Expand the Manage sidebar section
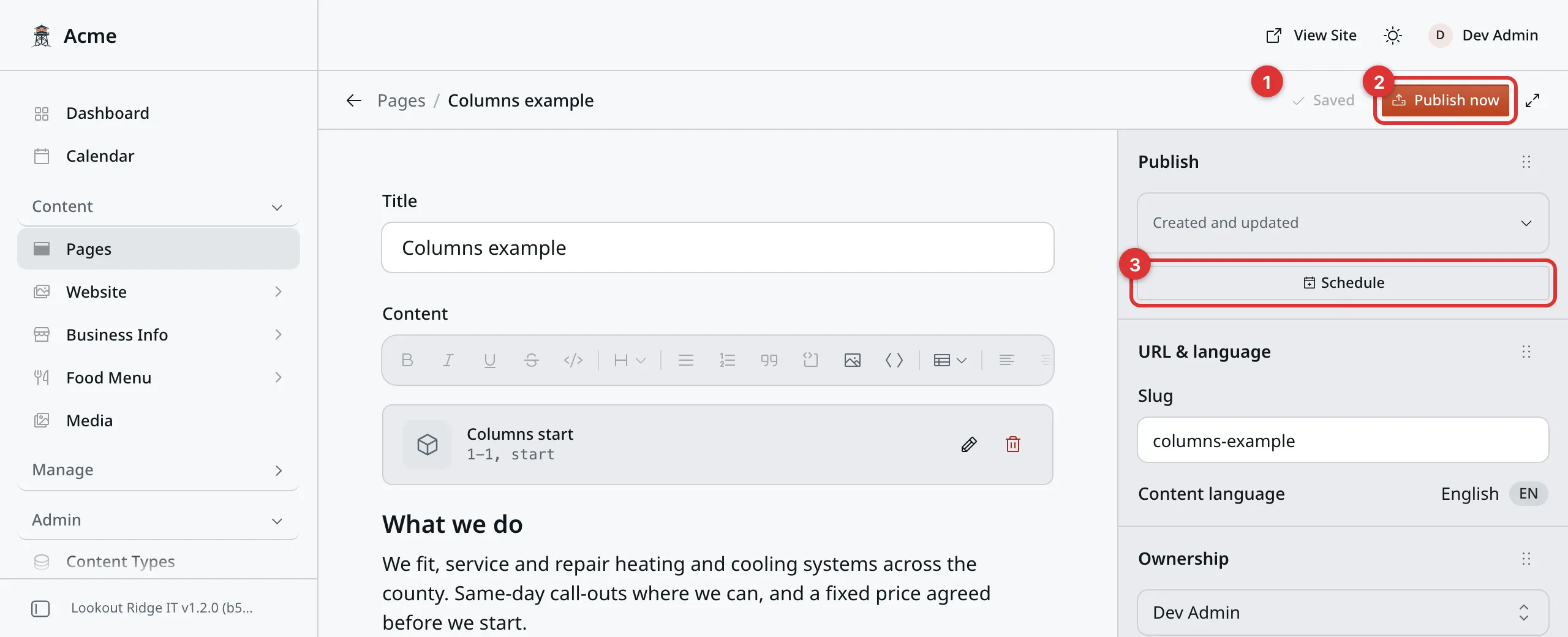Screen dimensions: 1568x637 pos(158,470)
